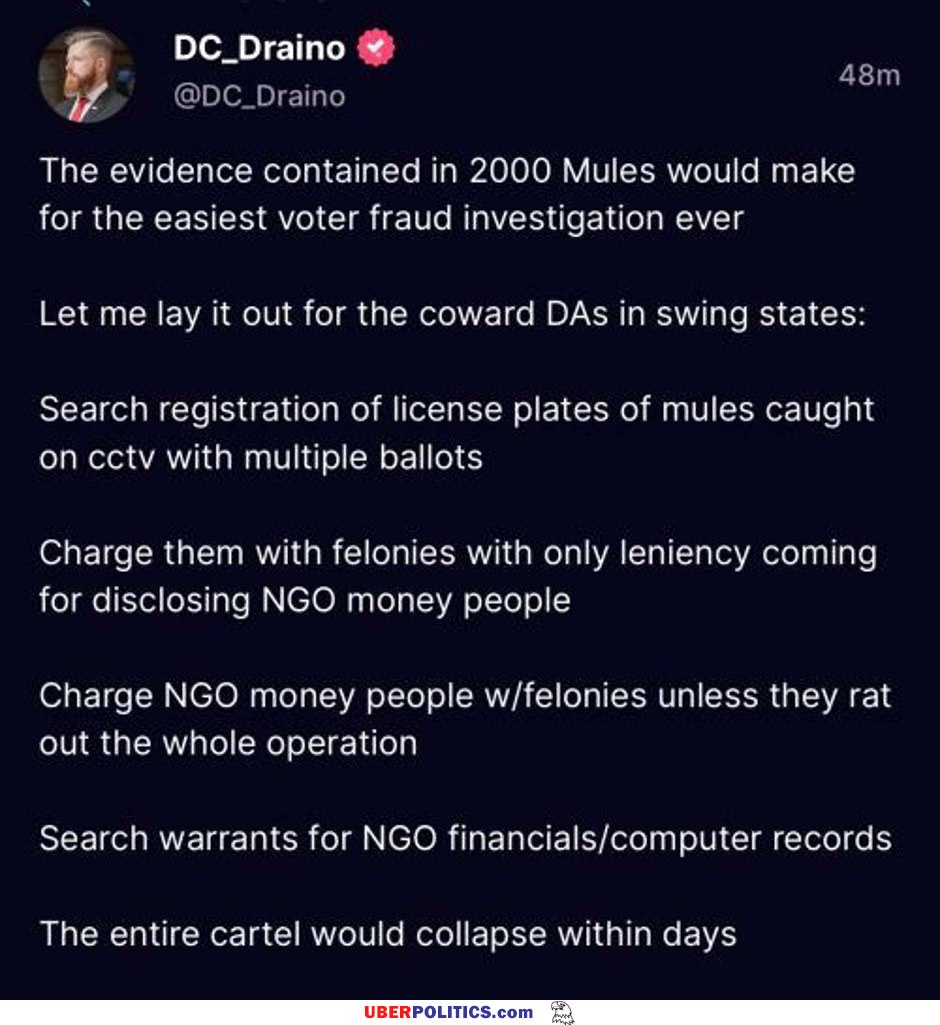Viewport: 940px width, 1025px height.
Task: Click the @DC_Draino handle
Action: 260,96
